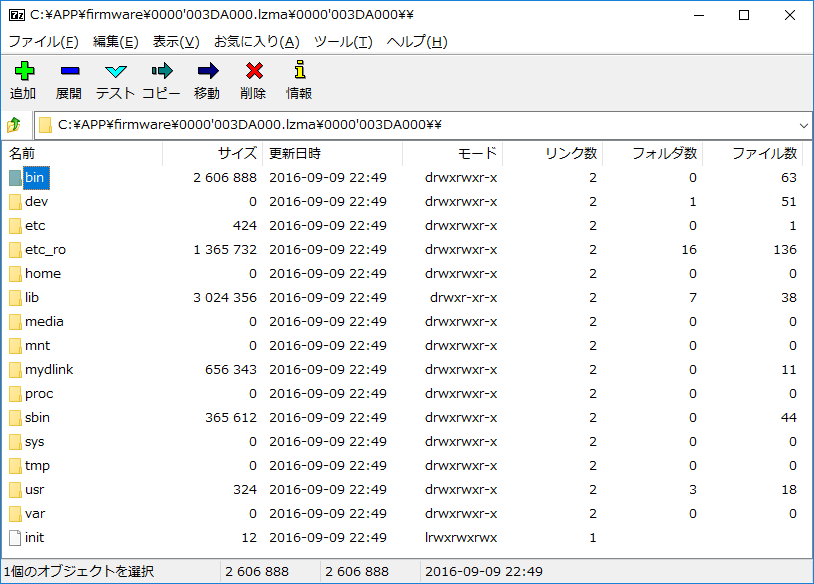Screen dimensions: 814x584
Task: Click the yellow 情報 (Info) icon
Action: point(300,70)
